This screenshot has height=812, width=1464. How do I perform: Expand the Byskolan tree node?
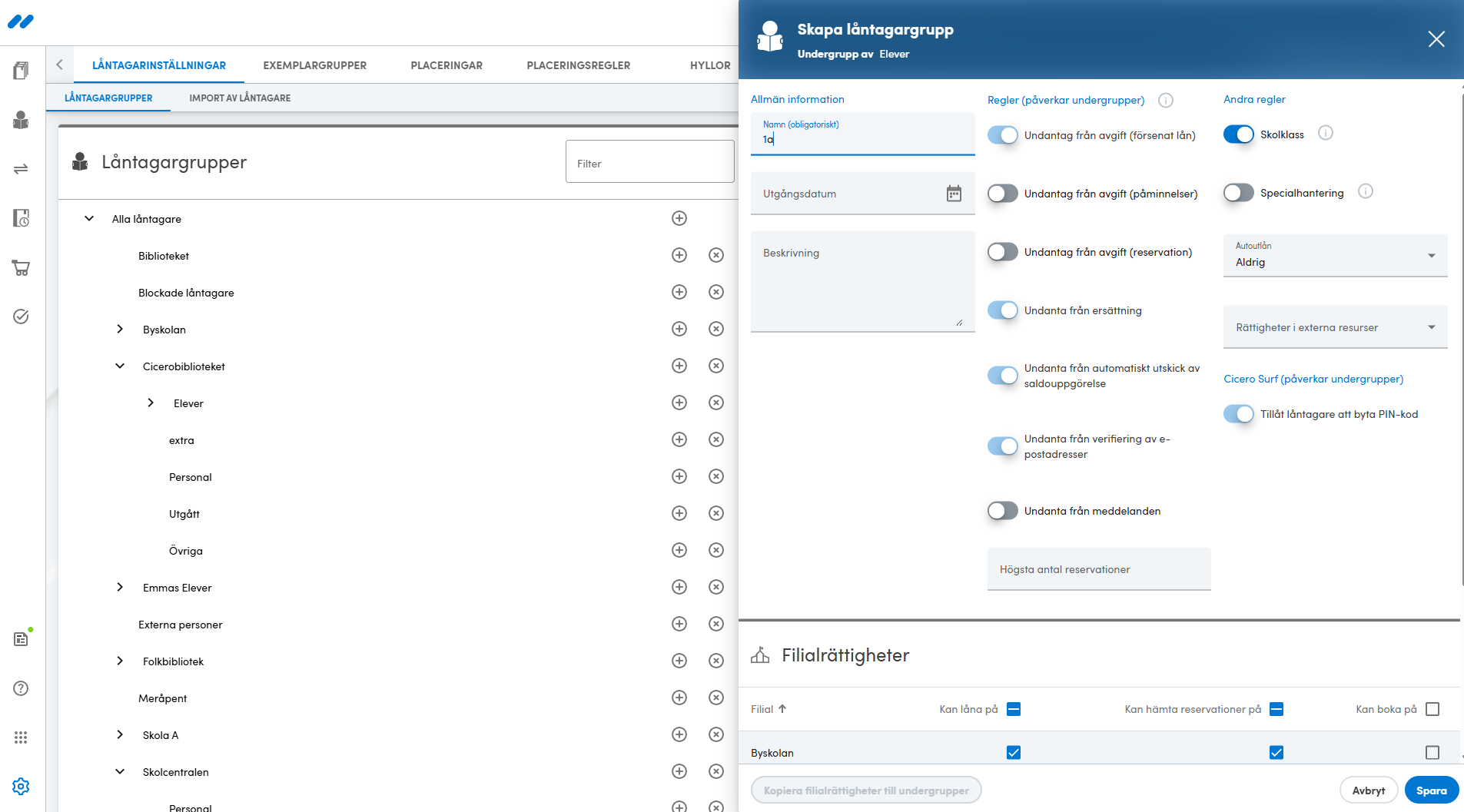point(120,329)
